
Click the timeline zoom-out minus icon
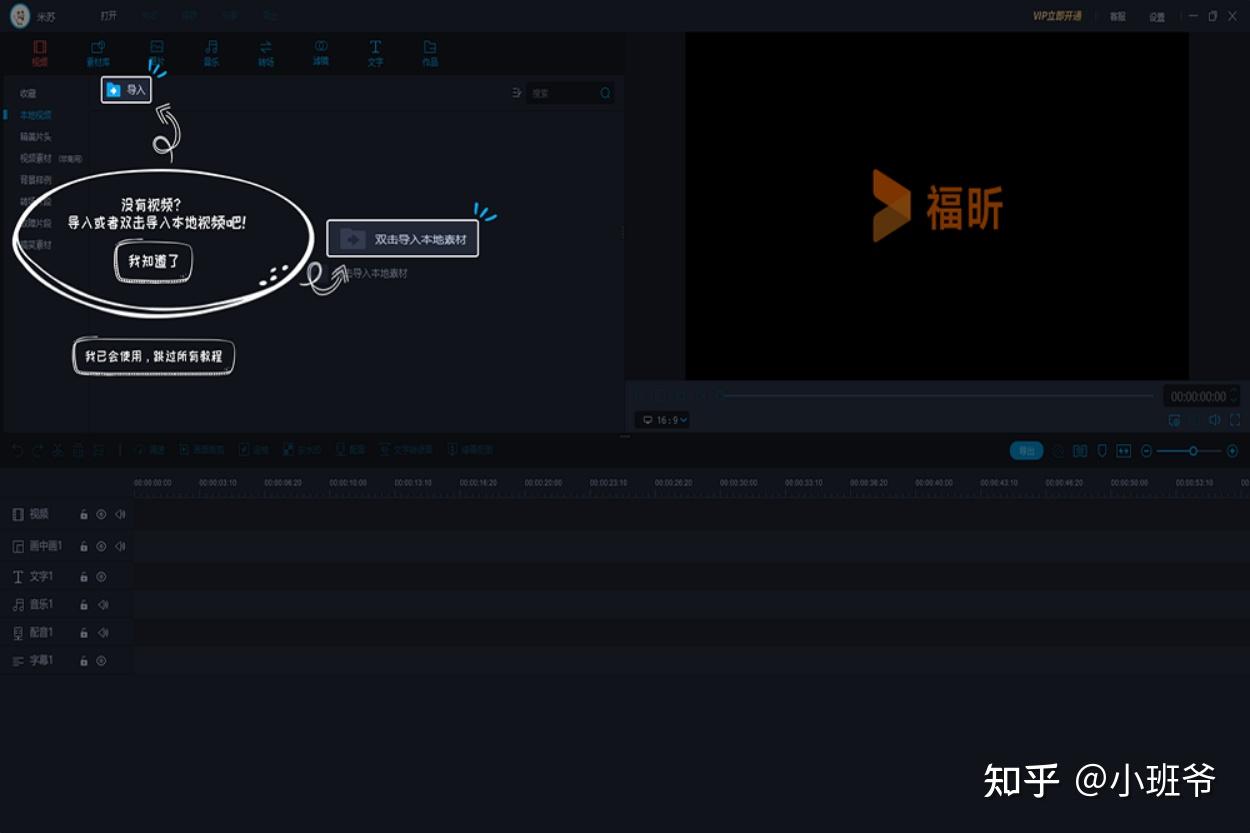coord(1147,451)
